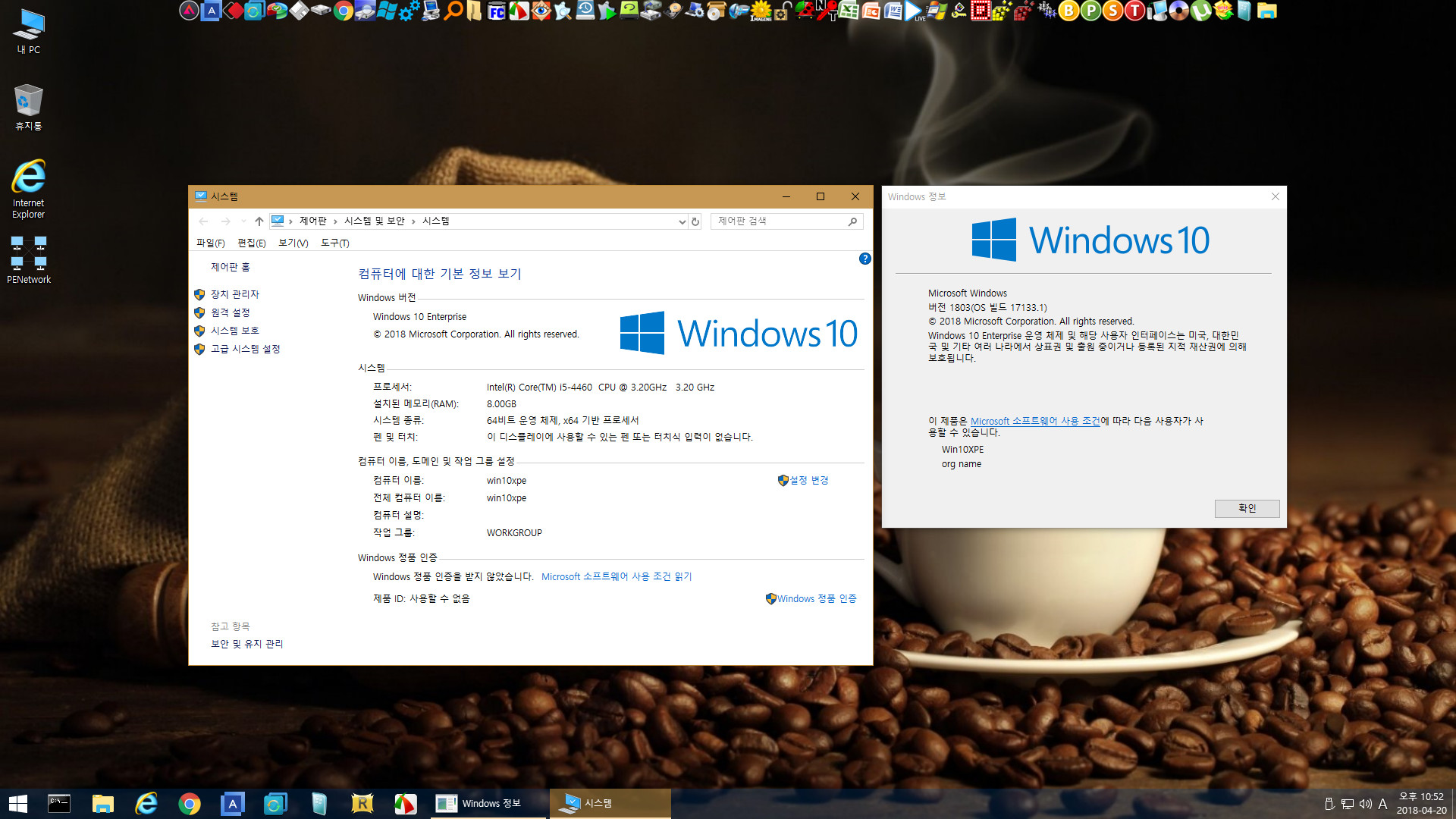
Task: Refresh the System window address bar
Action: (x=695, y=221)
